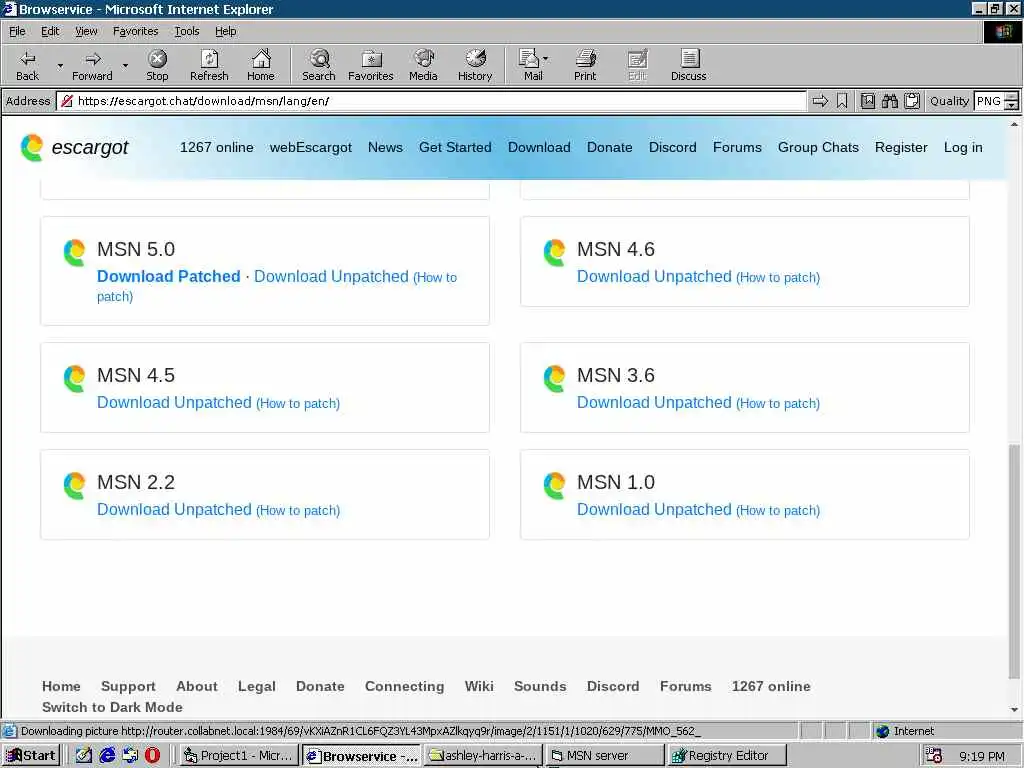This screenshot has height=768, width=1024.
Task: Click Download Unpatched for MSN 1.0
Action: [x=654, y=509]
